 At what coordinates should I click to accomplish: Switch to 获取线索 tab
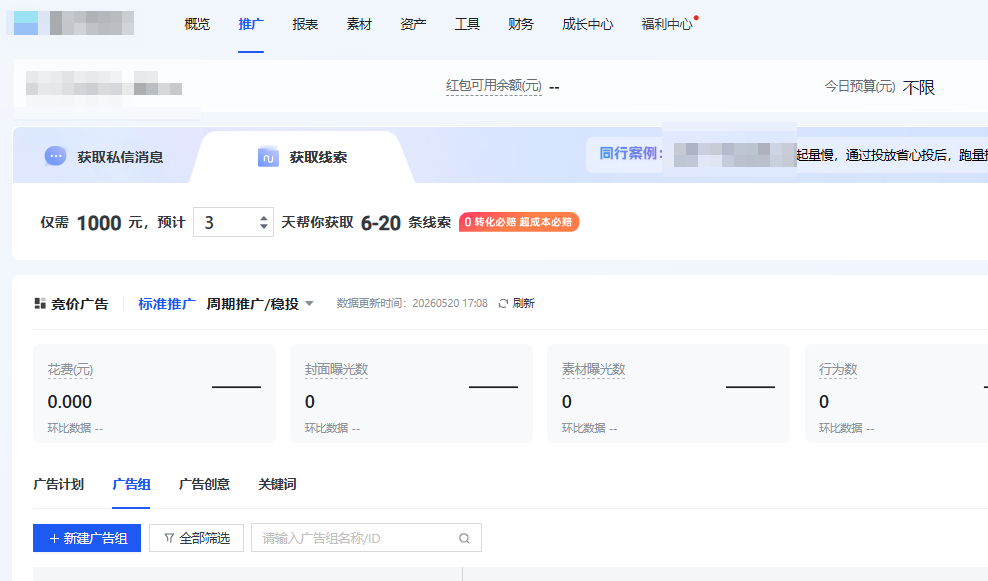tap(302, 157)
